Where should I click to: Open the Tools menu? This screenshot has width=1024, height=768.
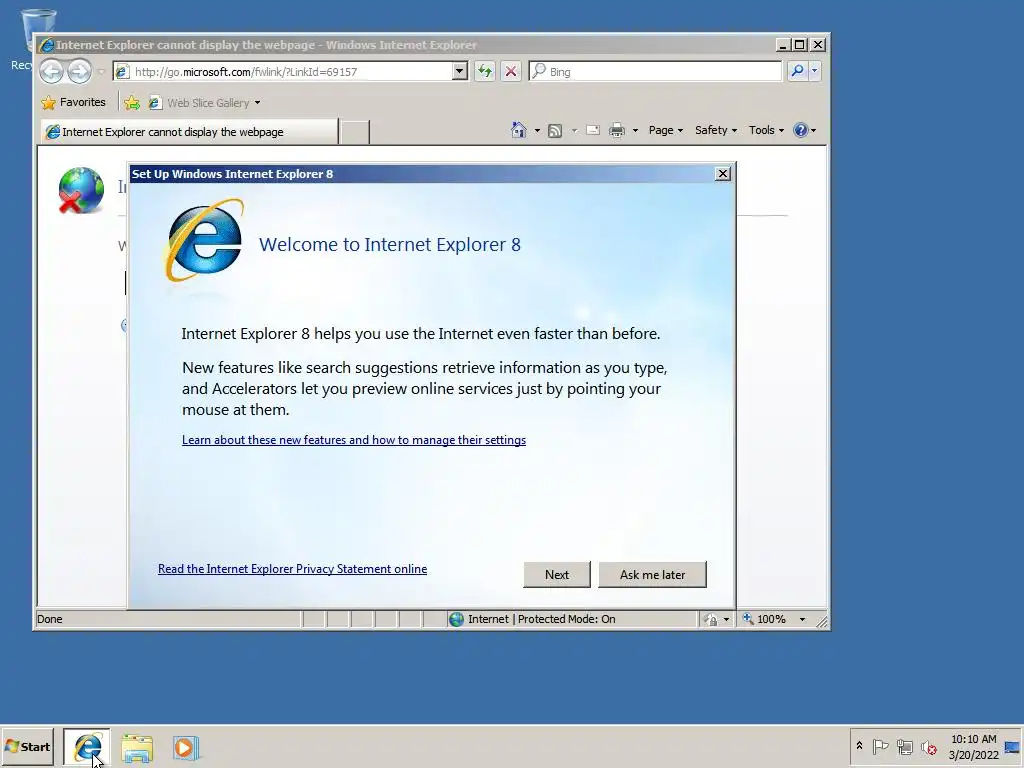click(766, 130)
